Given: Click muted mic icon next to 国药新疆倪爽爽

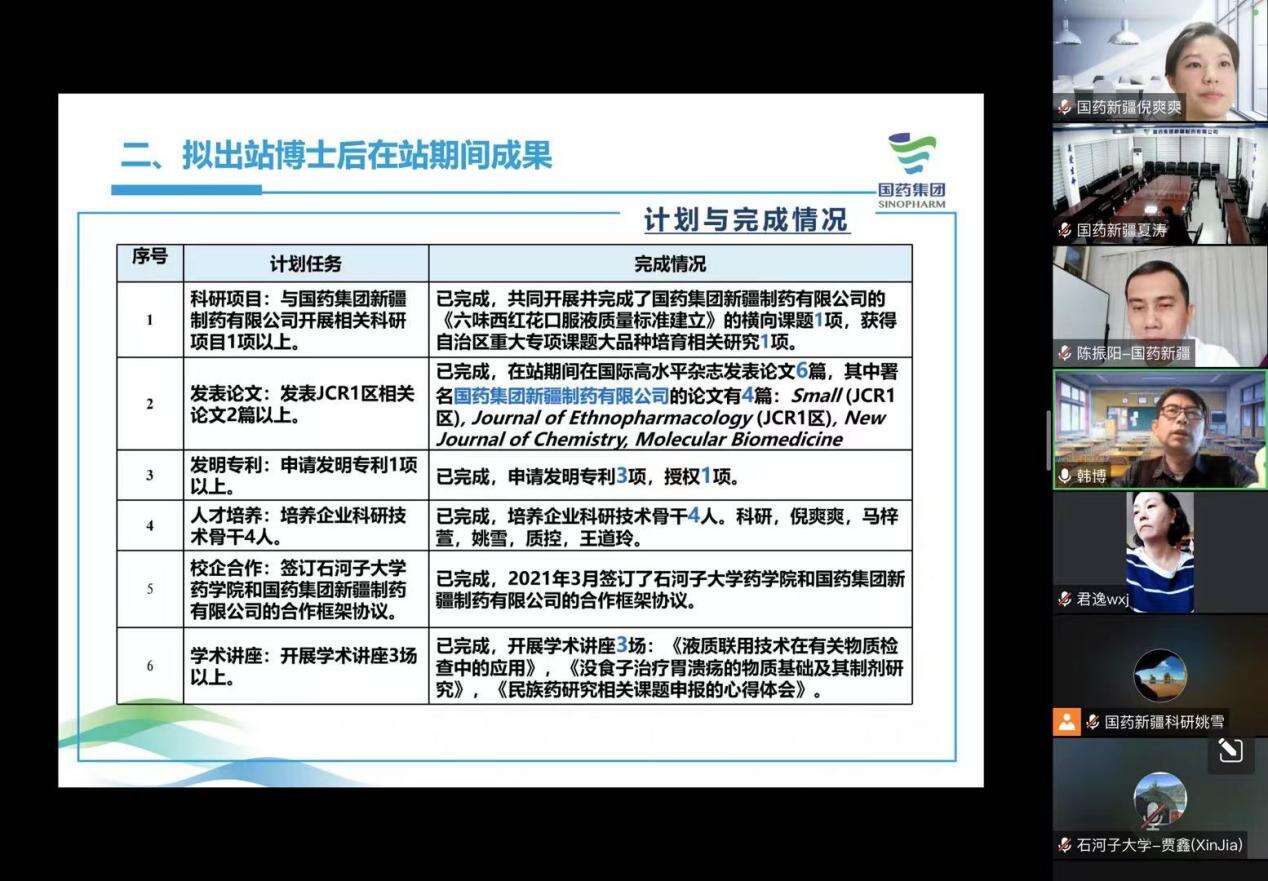Looking at the screenshot, I should pos(1065,107).
